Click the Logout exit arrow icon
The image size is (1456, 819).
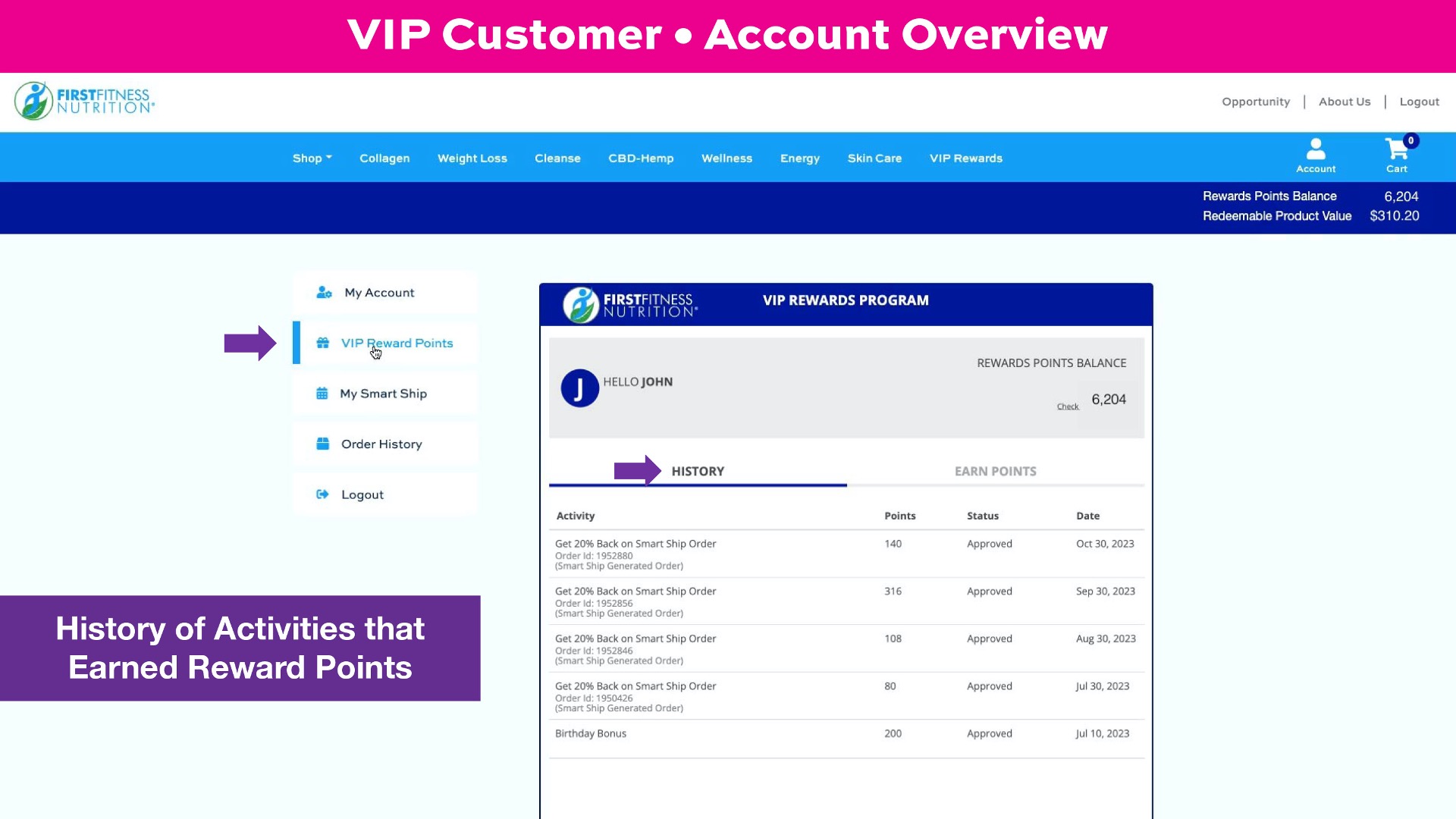pos(322,494)
